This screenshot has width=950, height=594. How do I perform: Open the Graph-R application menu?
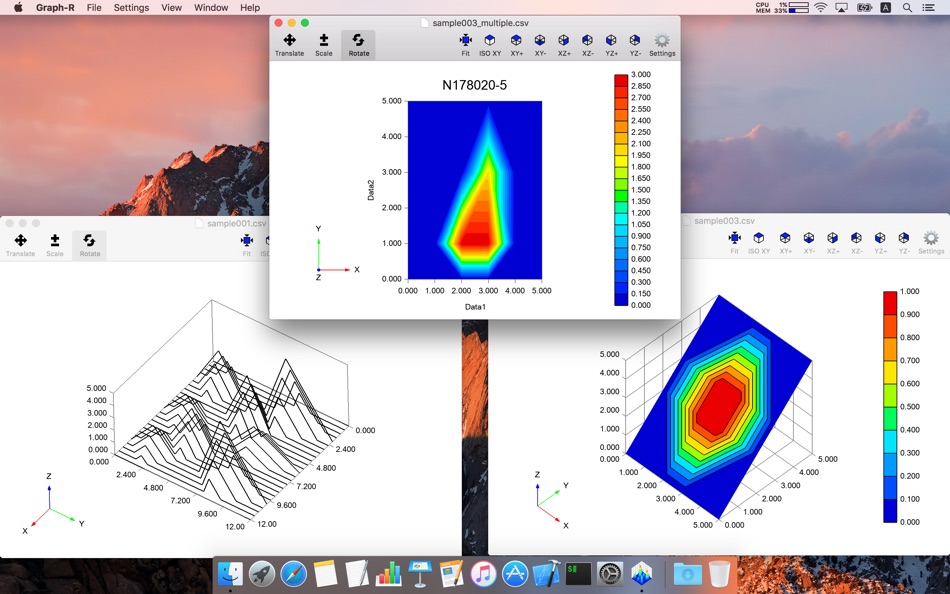pyautogui.click(x=55, y=8)
